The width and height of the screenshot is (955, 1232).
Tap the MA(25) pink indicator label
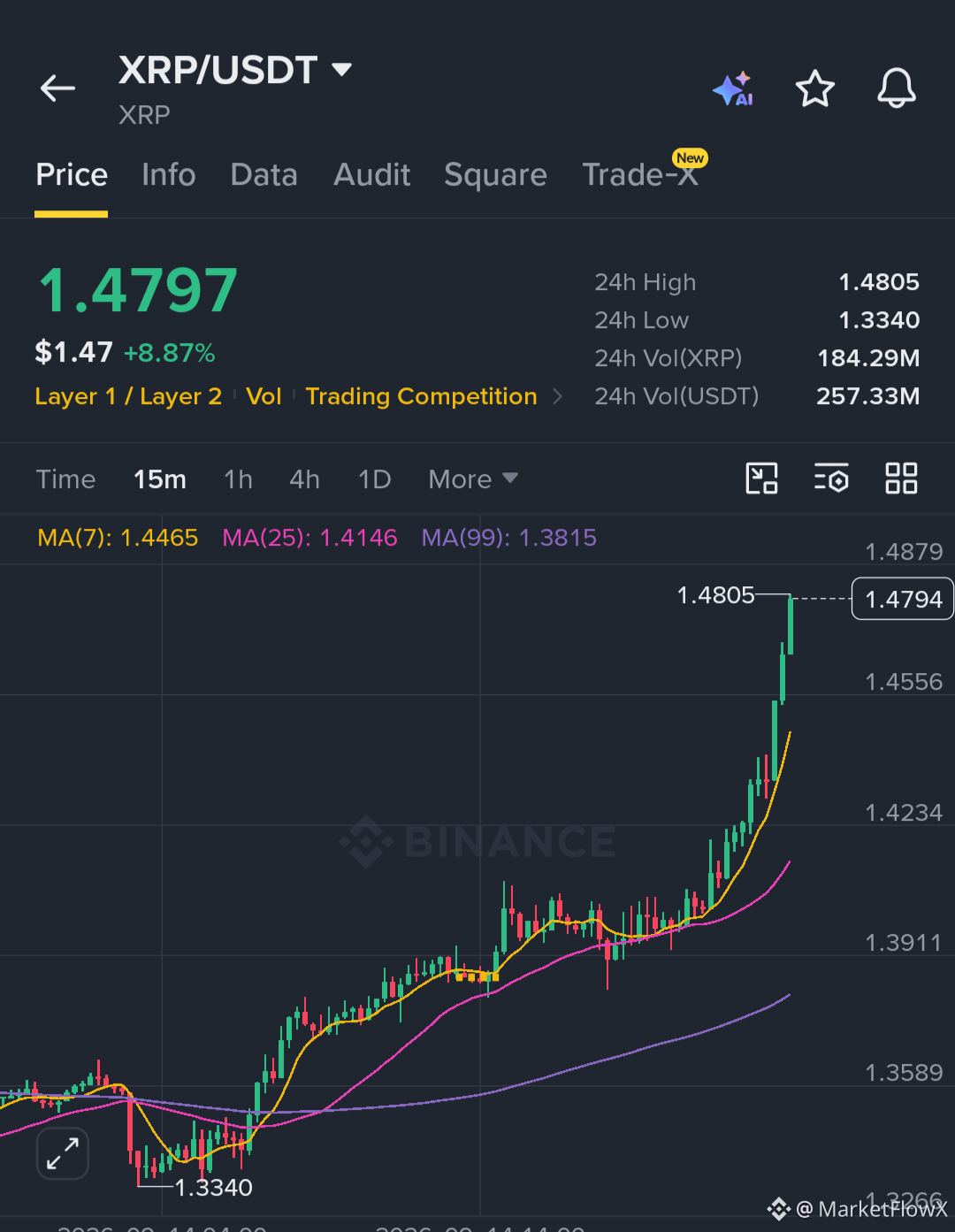(309, 538)
